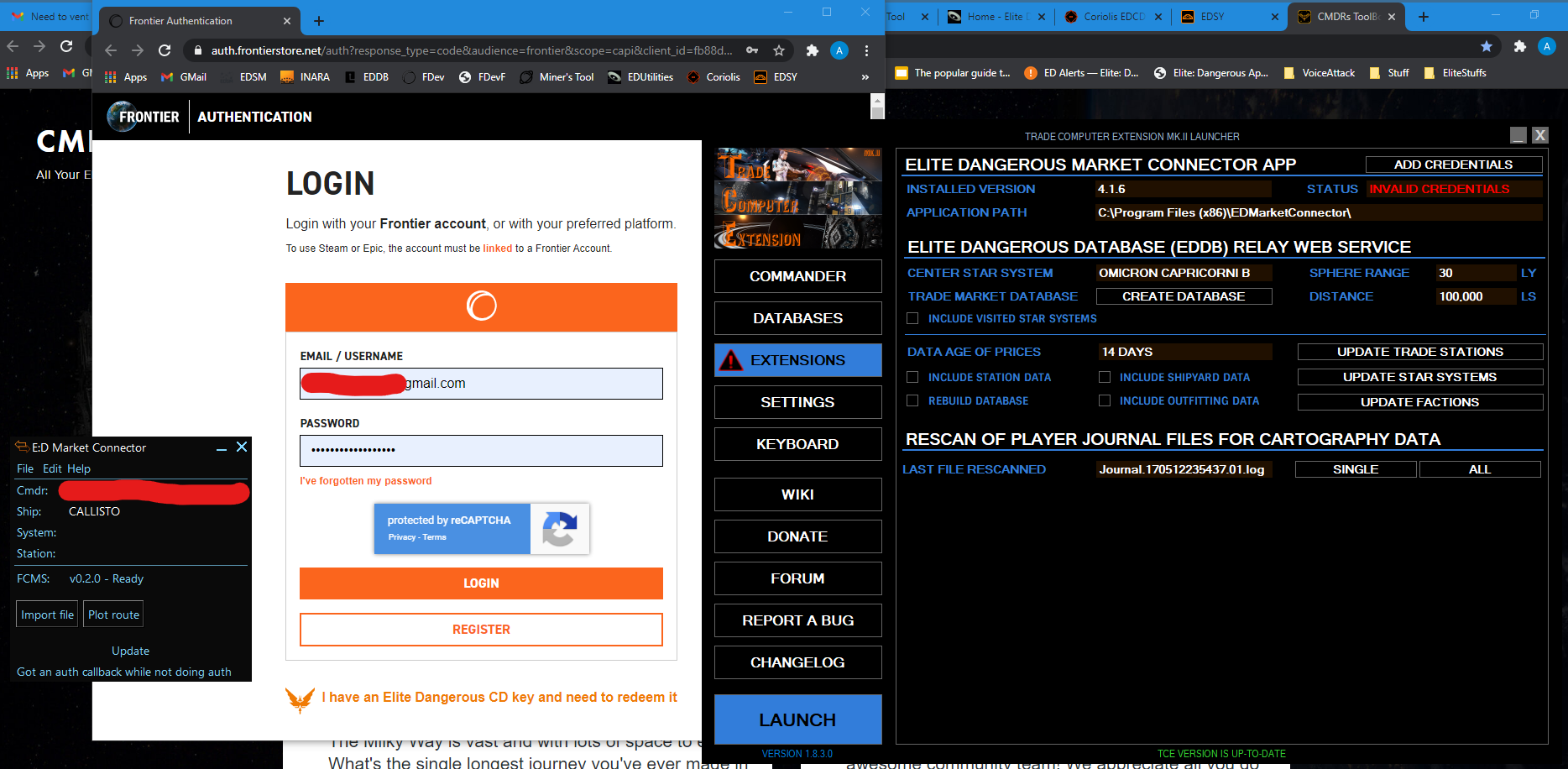Click the reload icon in Frontier Authentication window
Image resolution: width=1568 pixels, height=769 pixels.
click(165, 50)
